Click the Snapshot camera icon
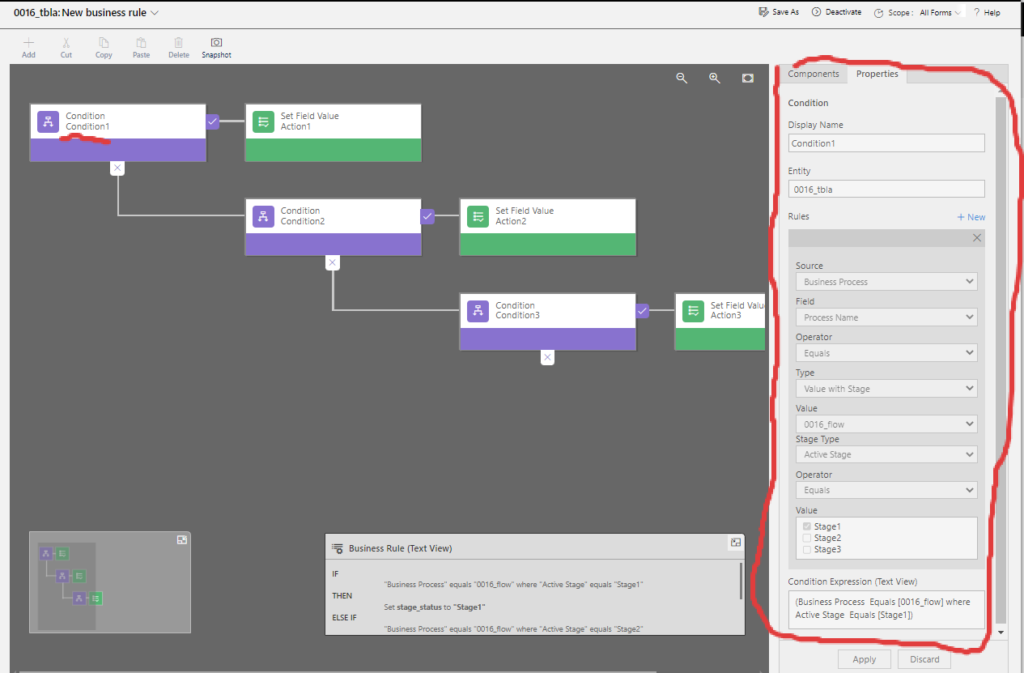Viewport: 1024px width, 673px height. pos(216,44)
